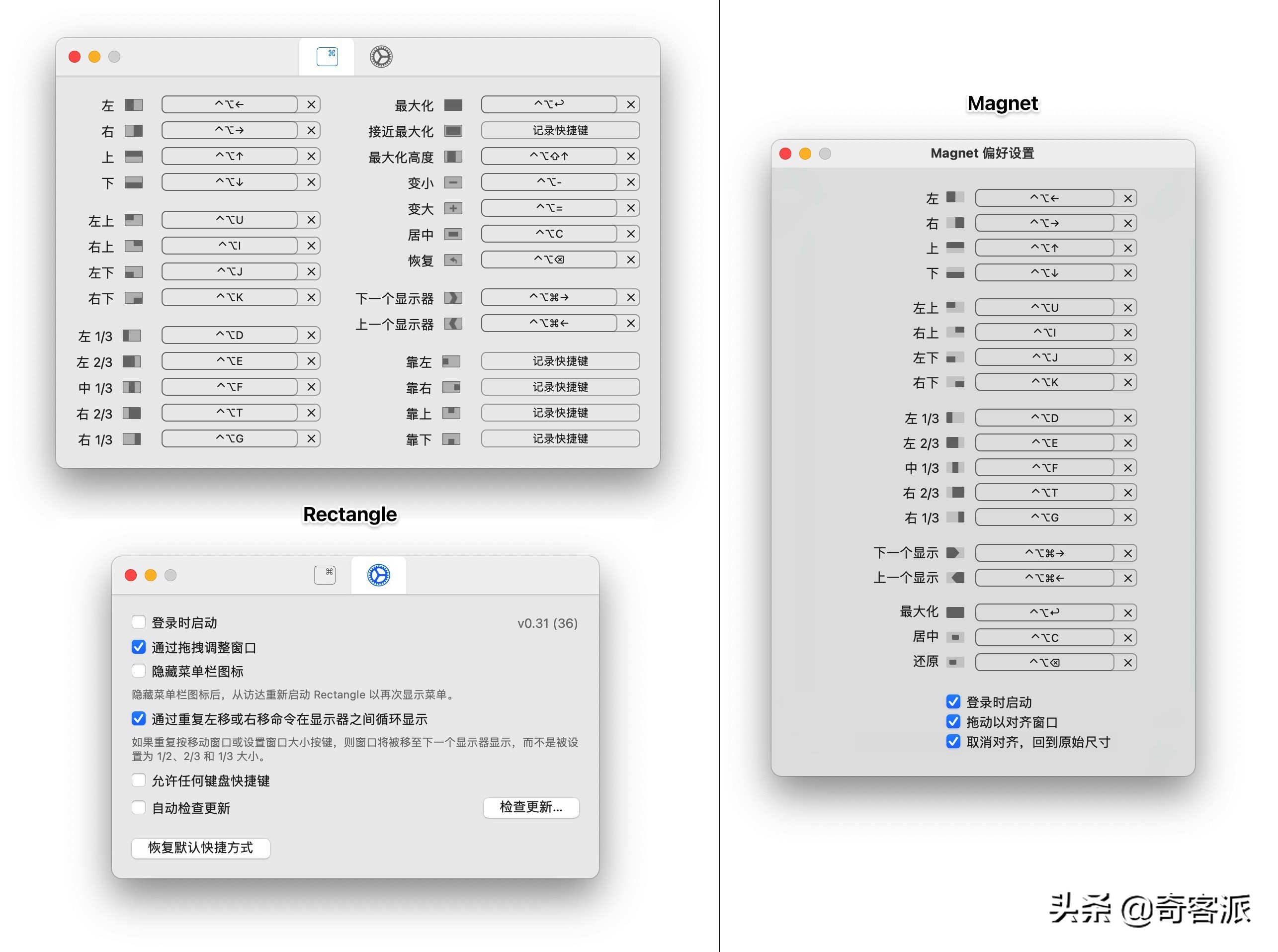Click the 最大化 icon in Rectangle

[x=454, y=105]
